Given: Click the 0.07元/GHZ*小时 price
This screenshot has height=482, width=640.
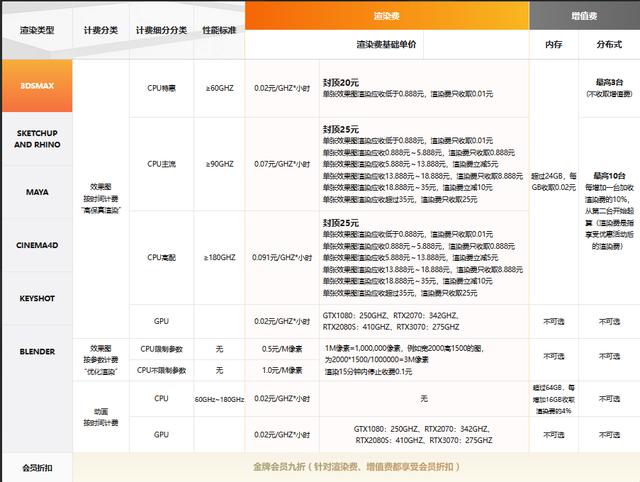Looking at the screenshot, I should pyautogui.click(x=282, y=164).
